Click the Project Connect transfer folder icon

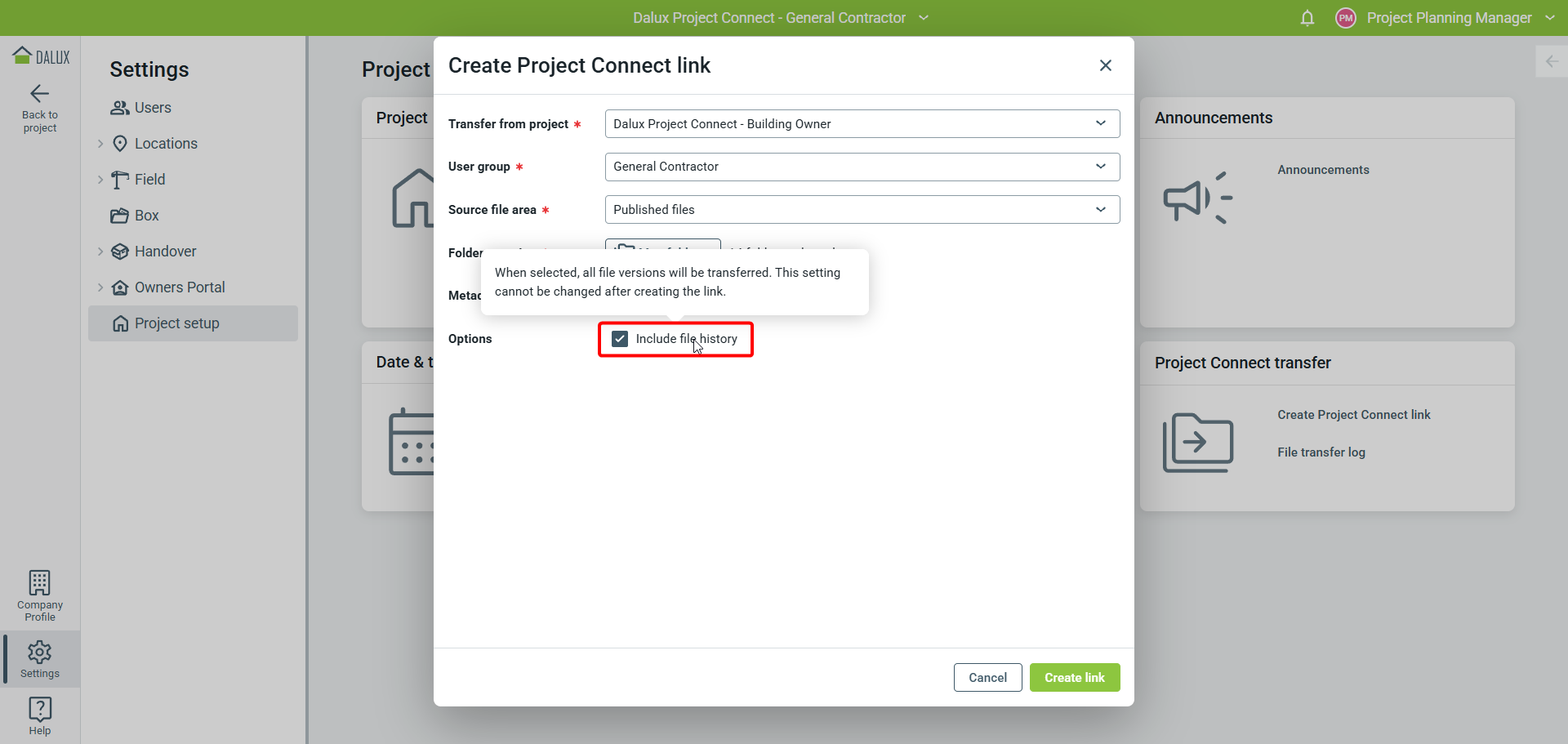1197,443
